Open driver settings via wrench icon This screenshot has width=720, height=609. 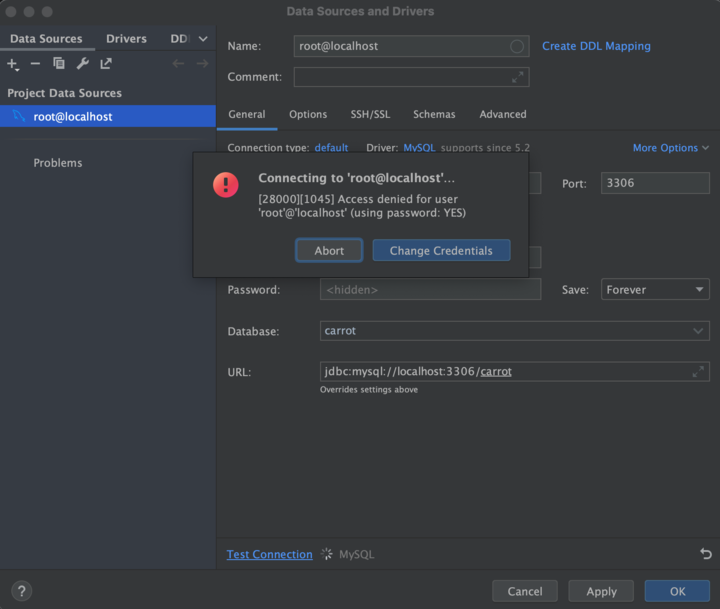coord(83,63)
